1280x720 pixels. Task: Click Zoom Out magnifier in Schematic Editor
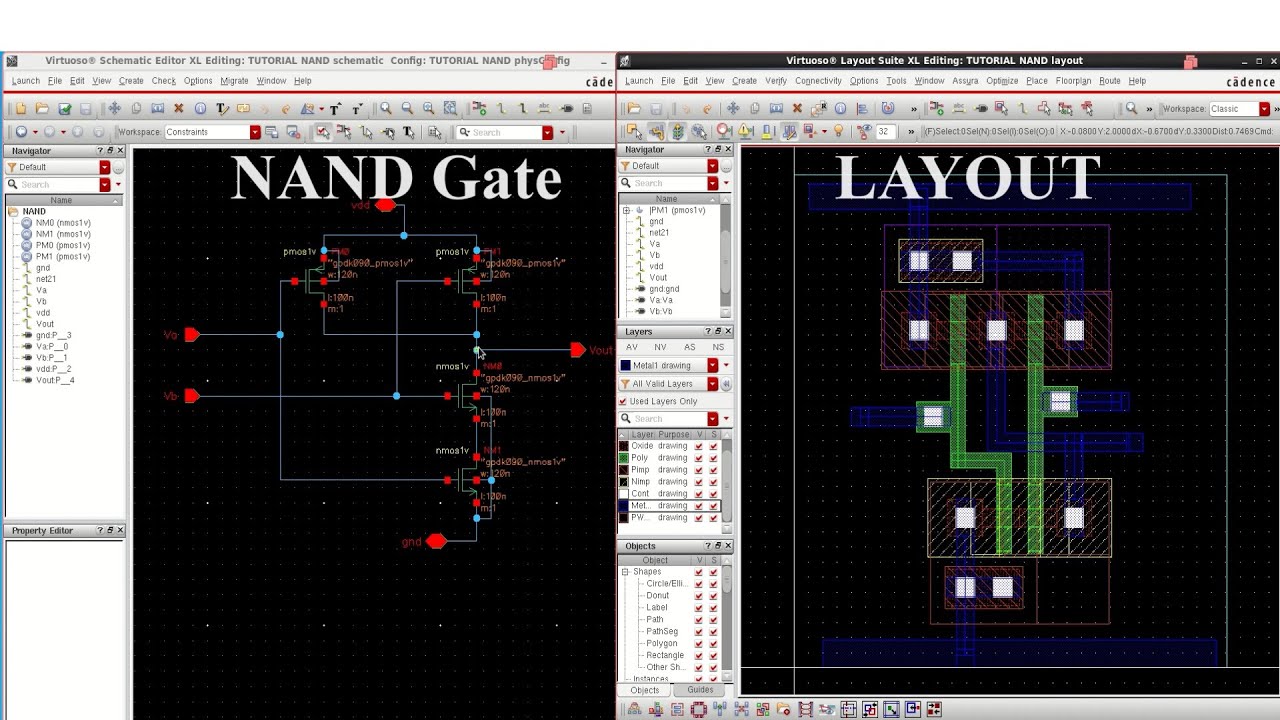pyautogui.click(x=407, y=108)
